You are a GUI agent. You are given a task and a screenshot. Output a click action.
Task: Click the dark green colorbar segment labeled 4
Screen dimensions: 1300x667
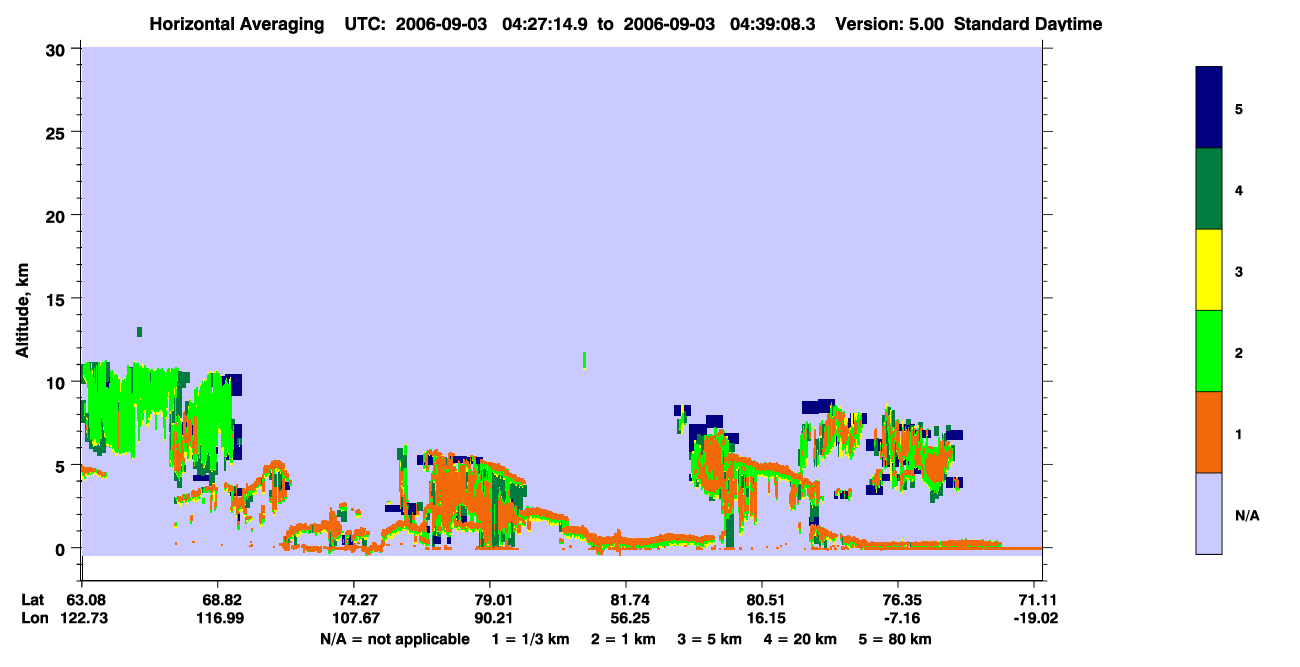coord(1209,189)
